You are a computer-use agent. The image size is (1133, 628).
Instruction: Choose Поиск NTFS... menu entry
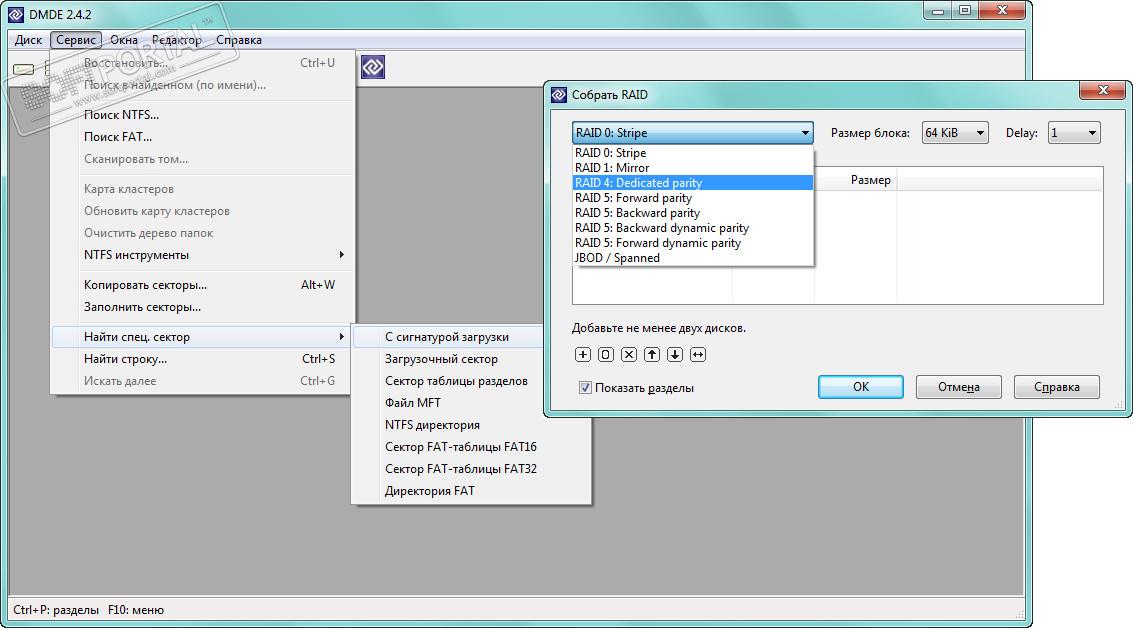pyautogui.click(x=203, y=115)
